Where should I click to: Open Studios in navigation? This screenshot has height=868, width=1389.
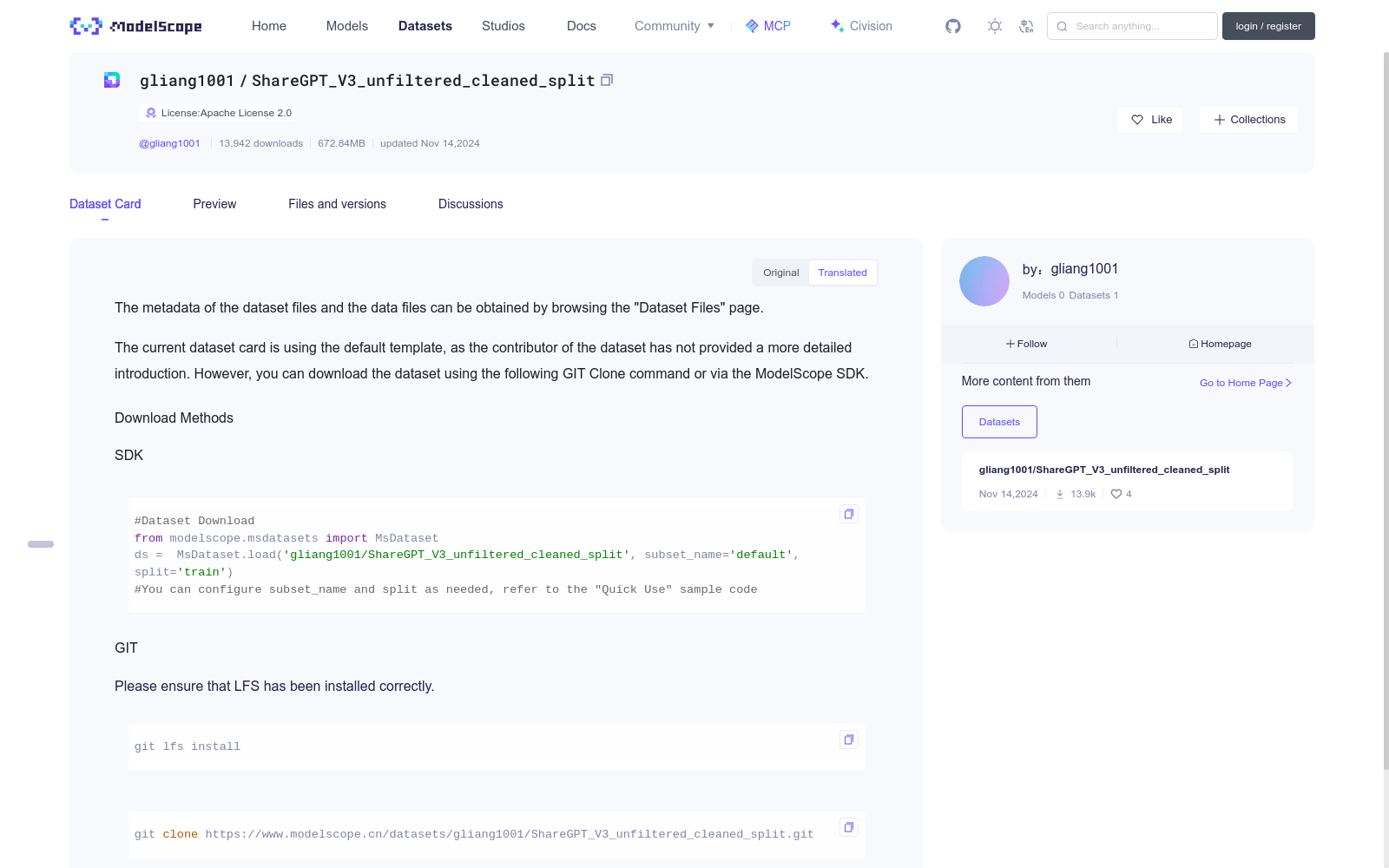[x=504, y=26]
